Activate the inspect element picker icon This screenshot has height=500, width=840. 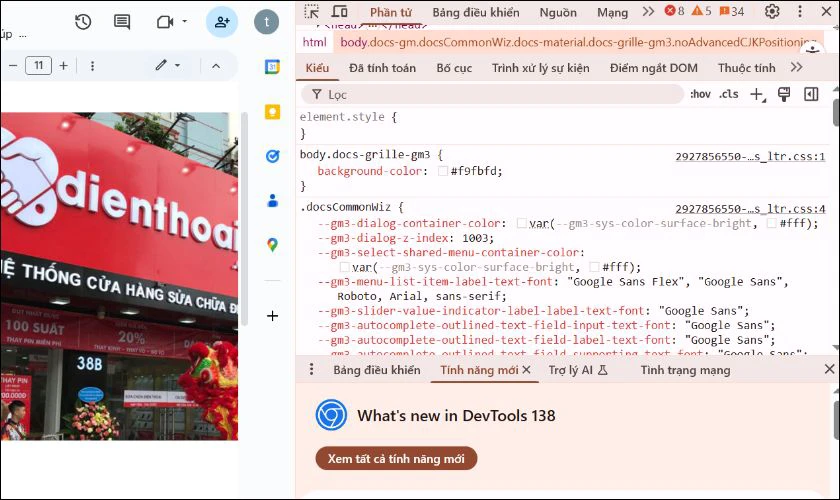click(x=311, y=12)
